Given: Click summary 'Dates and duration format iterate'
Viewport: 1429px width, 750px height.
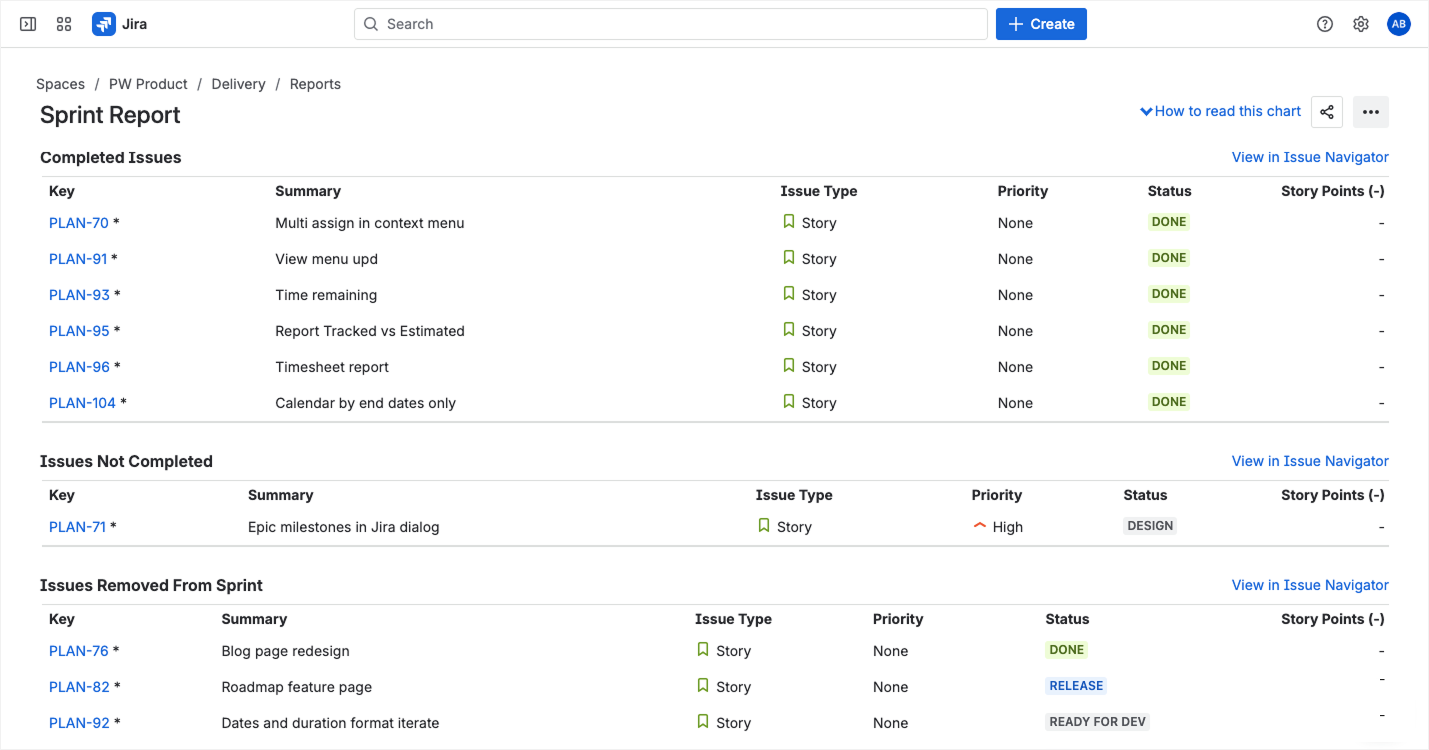Looking at the screenshot, I should 330,723.
